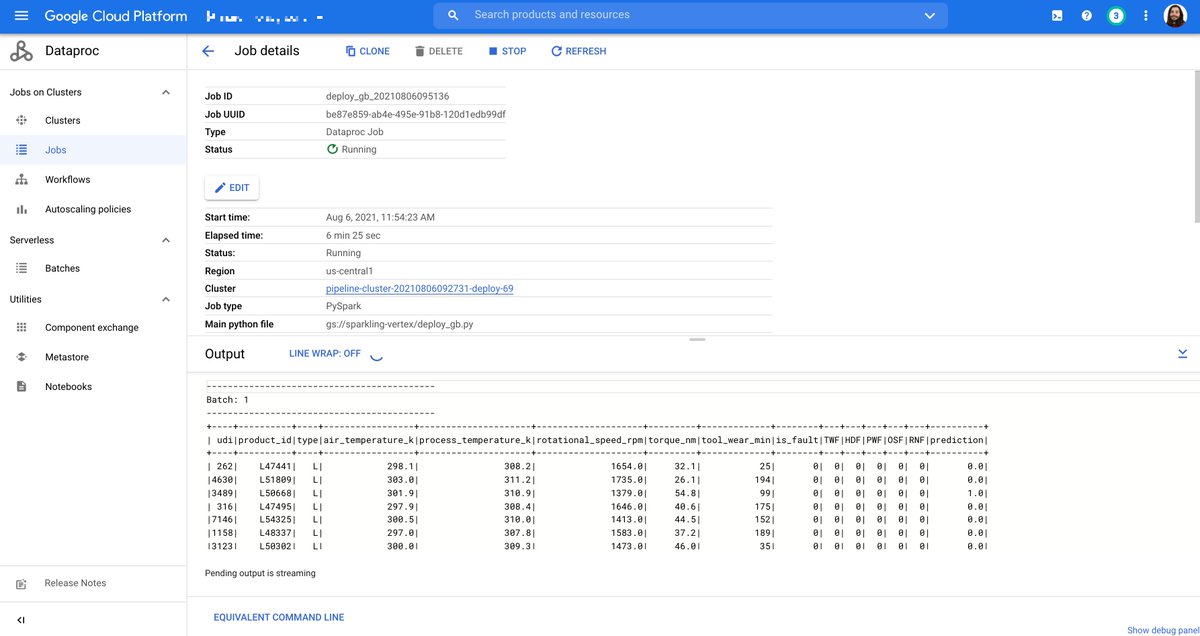
Task: Click EQUIVALENT COMMAND LINE
Action: [279, 618]
